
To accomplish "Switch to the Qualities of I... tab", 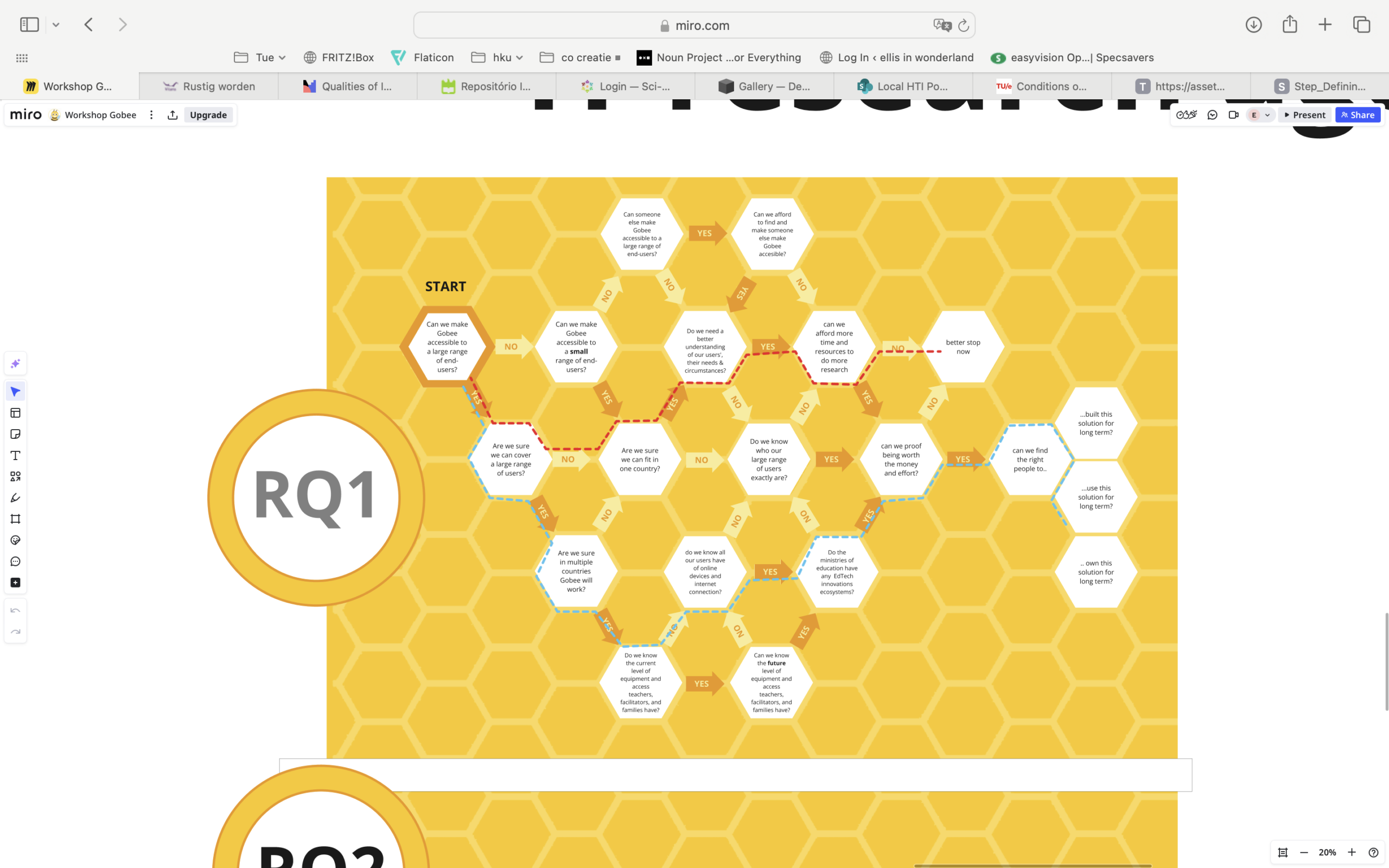I will 348,86.
